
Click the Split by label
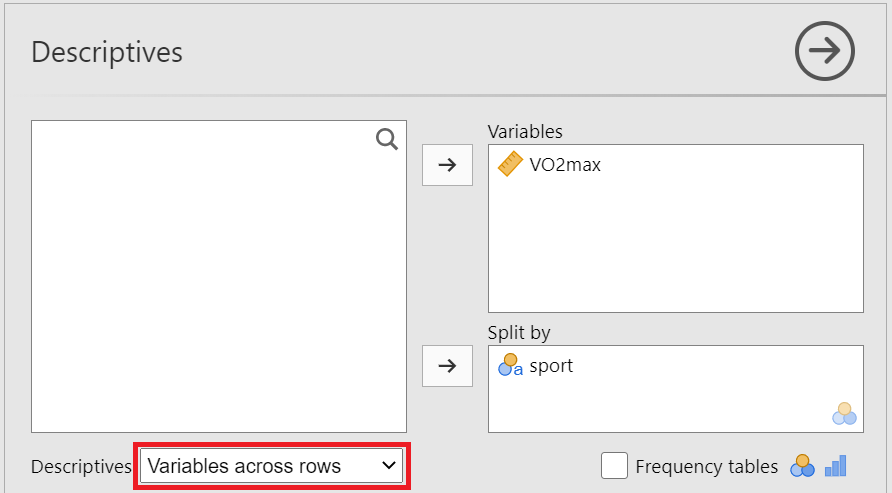pos(519,333)
